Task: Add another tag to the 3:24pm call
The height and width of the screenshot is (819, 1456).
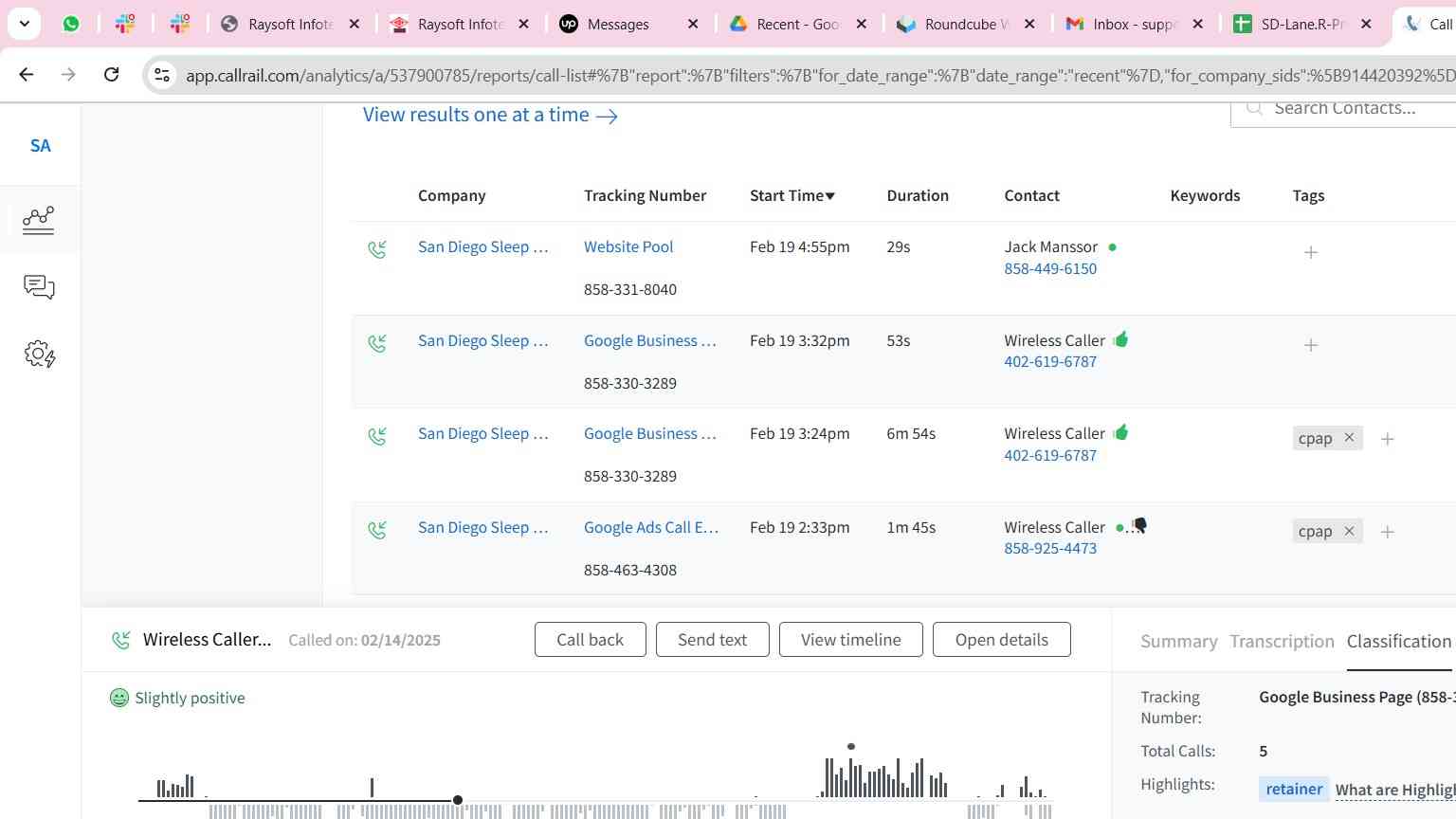Action: (1388, 439)
